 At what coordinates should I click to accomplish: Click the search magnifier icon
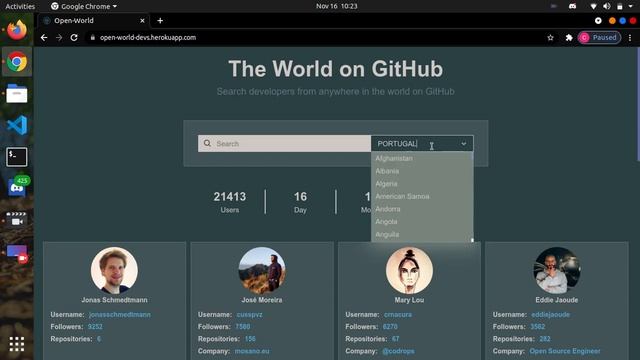tap(207, 143)
